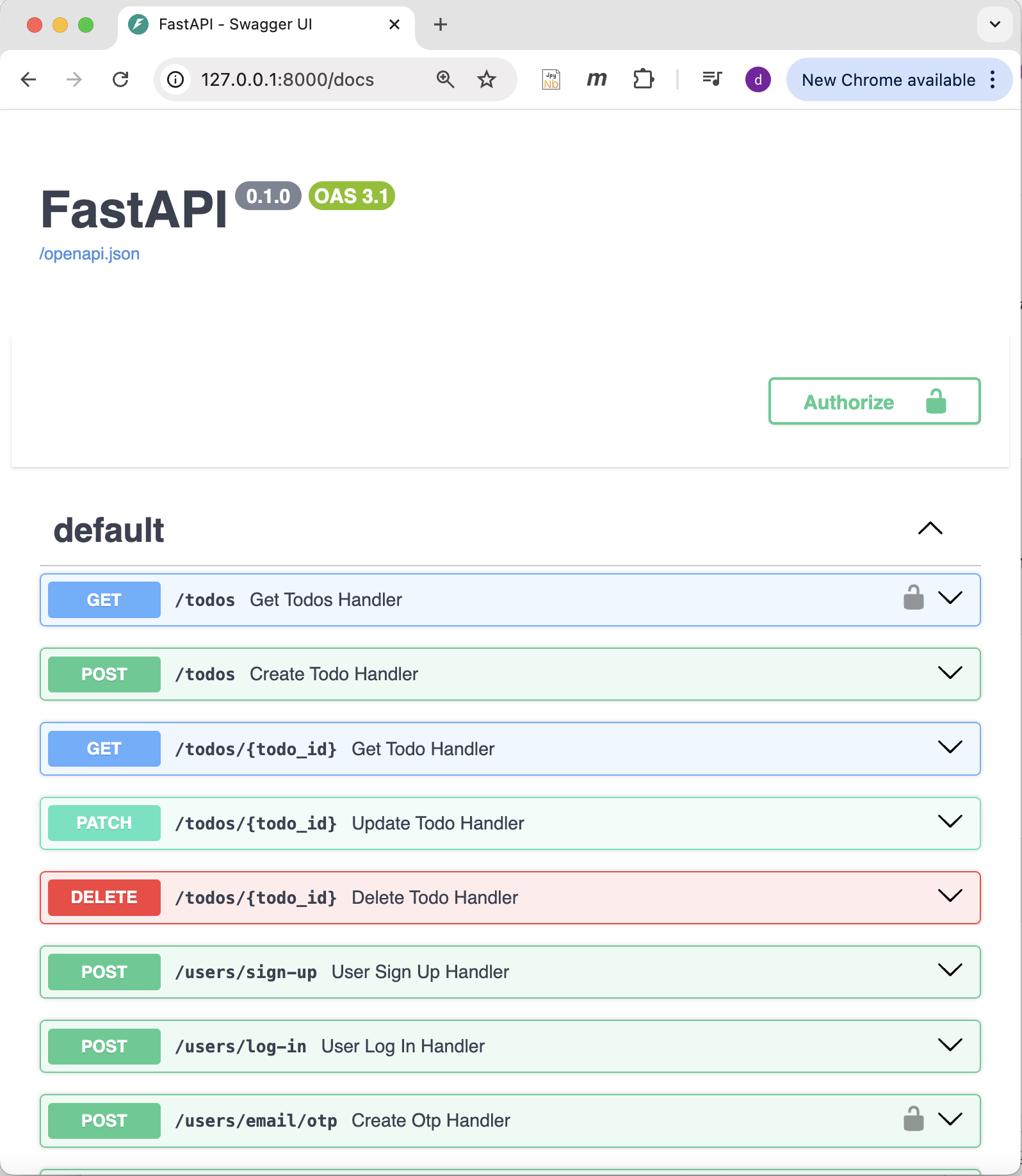1022x1176 pixels.
Task: Select the FastAPI - Swagger UI tab
Action: point(266,26)
